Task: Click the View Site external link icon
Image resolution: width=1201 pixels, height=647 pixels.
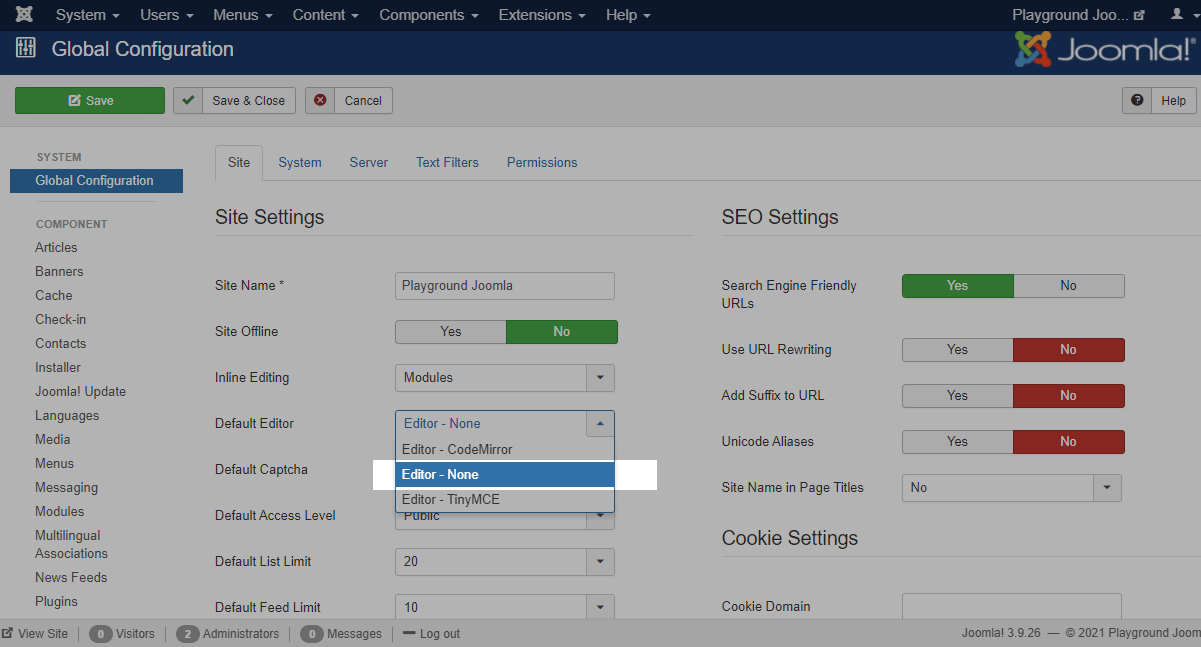Action: click(x=8, y=634)
